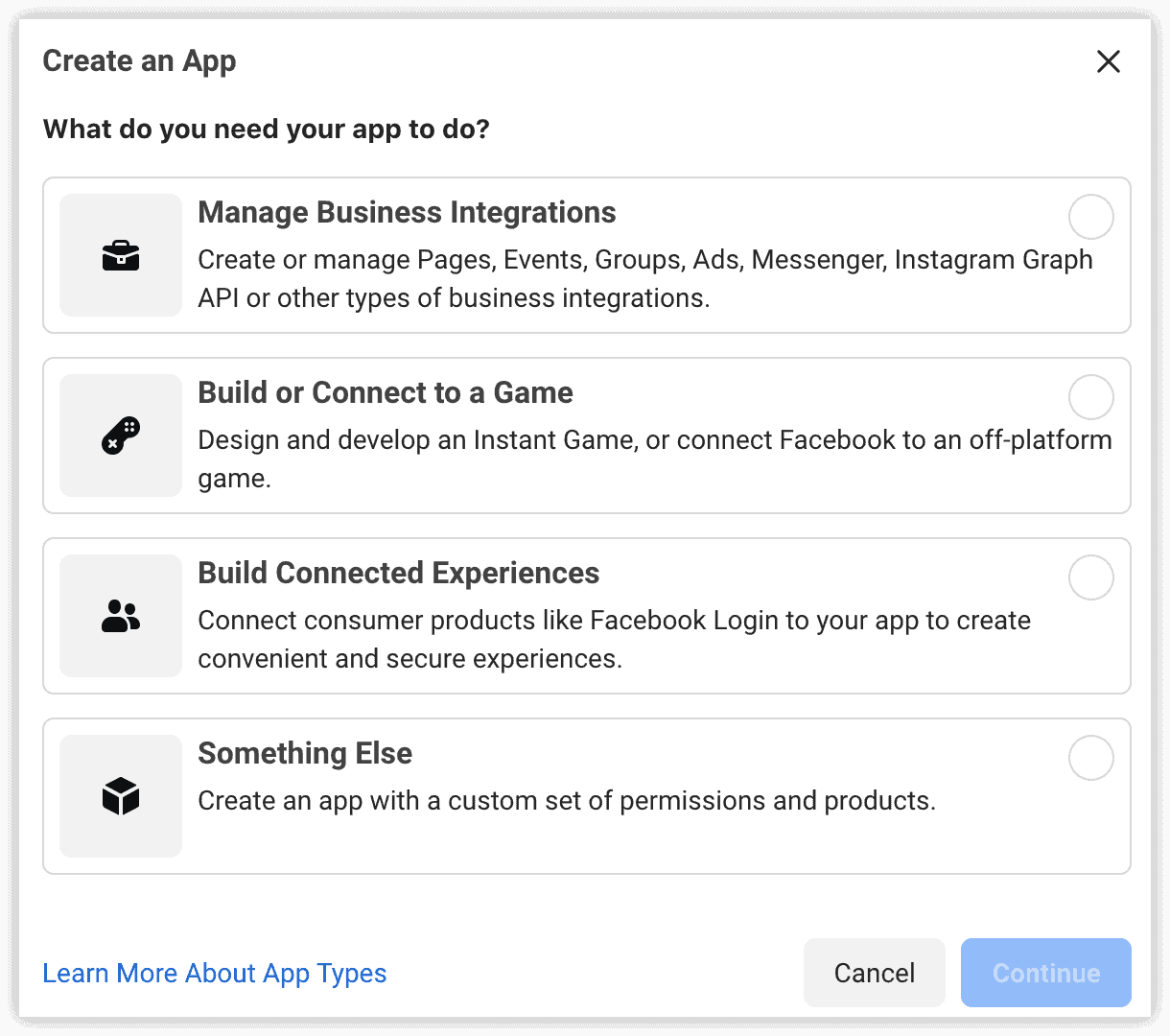Click the cube icon for Something Else

pyautogui.click(x=121, y=796)
